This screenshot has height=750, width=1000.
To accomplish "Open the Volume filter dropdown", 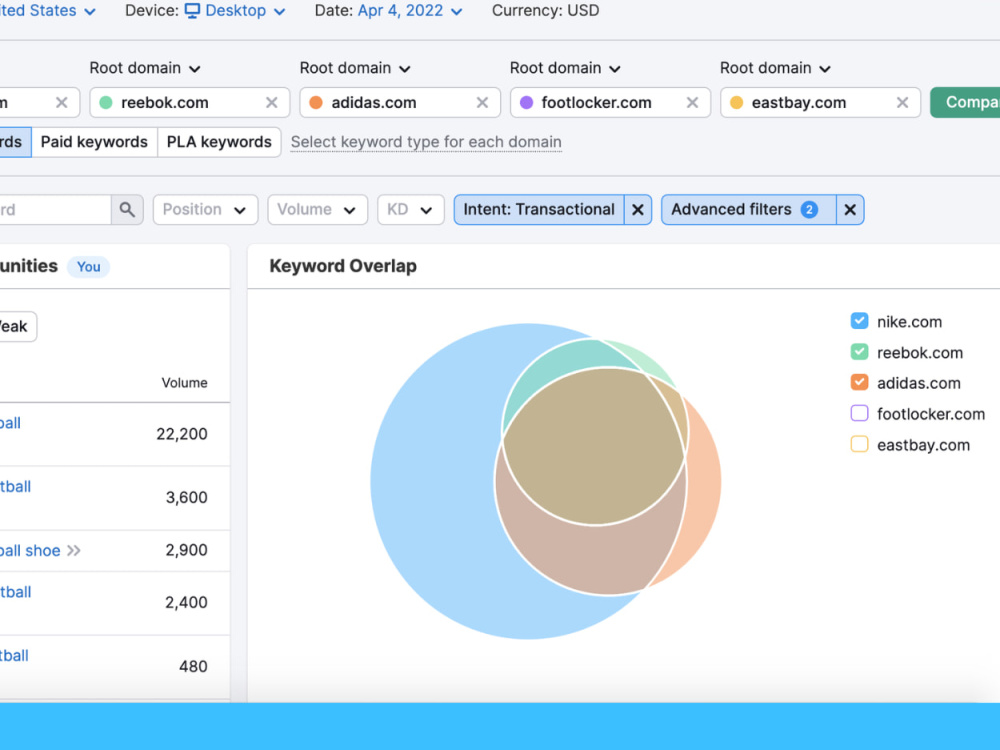I will pyautogui.click(x=318, y=210).
